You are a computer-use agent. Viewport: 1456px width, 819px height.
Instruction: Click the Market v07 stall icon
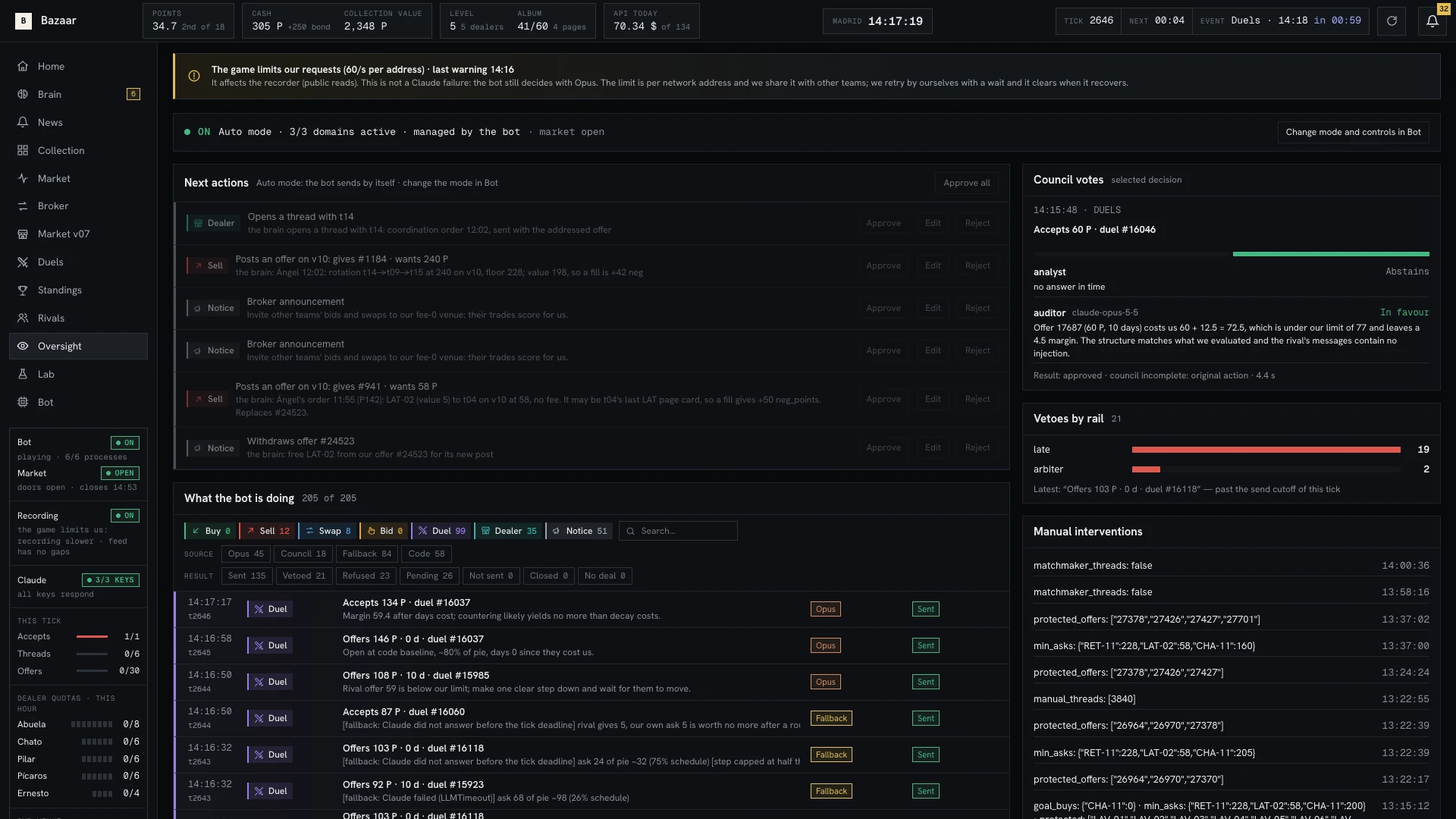pos(23,234)
